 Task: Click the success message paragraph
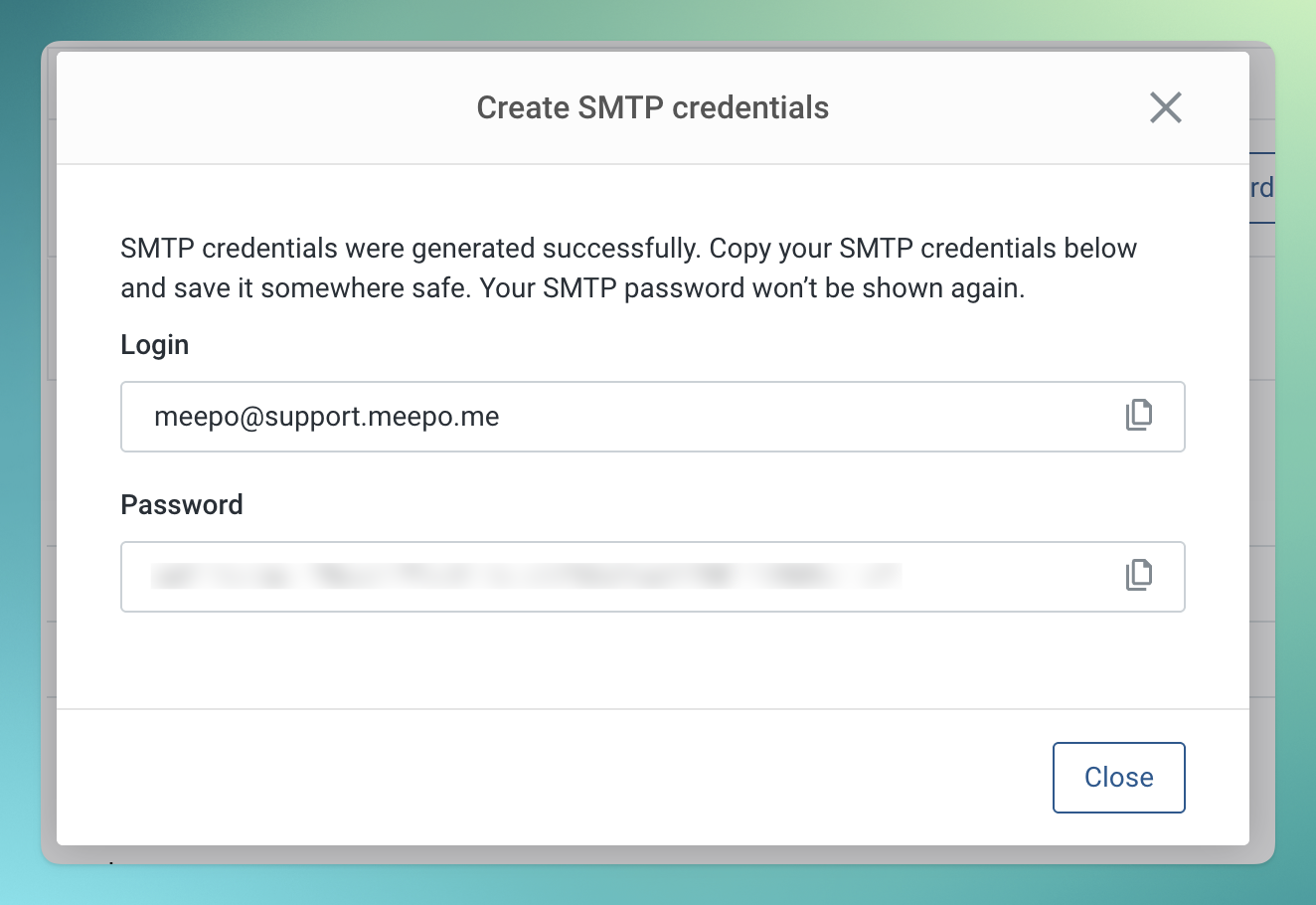point(628,249)
